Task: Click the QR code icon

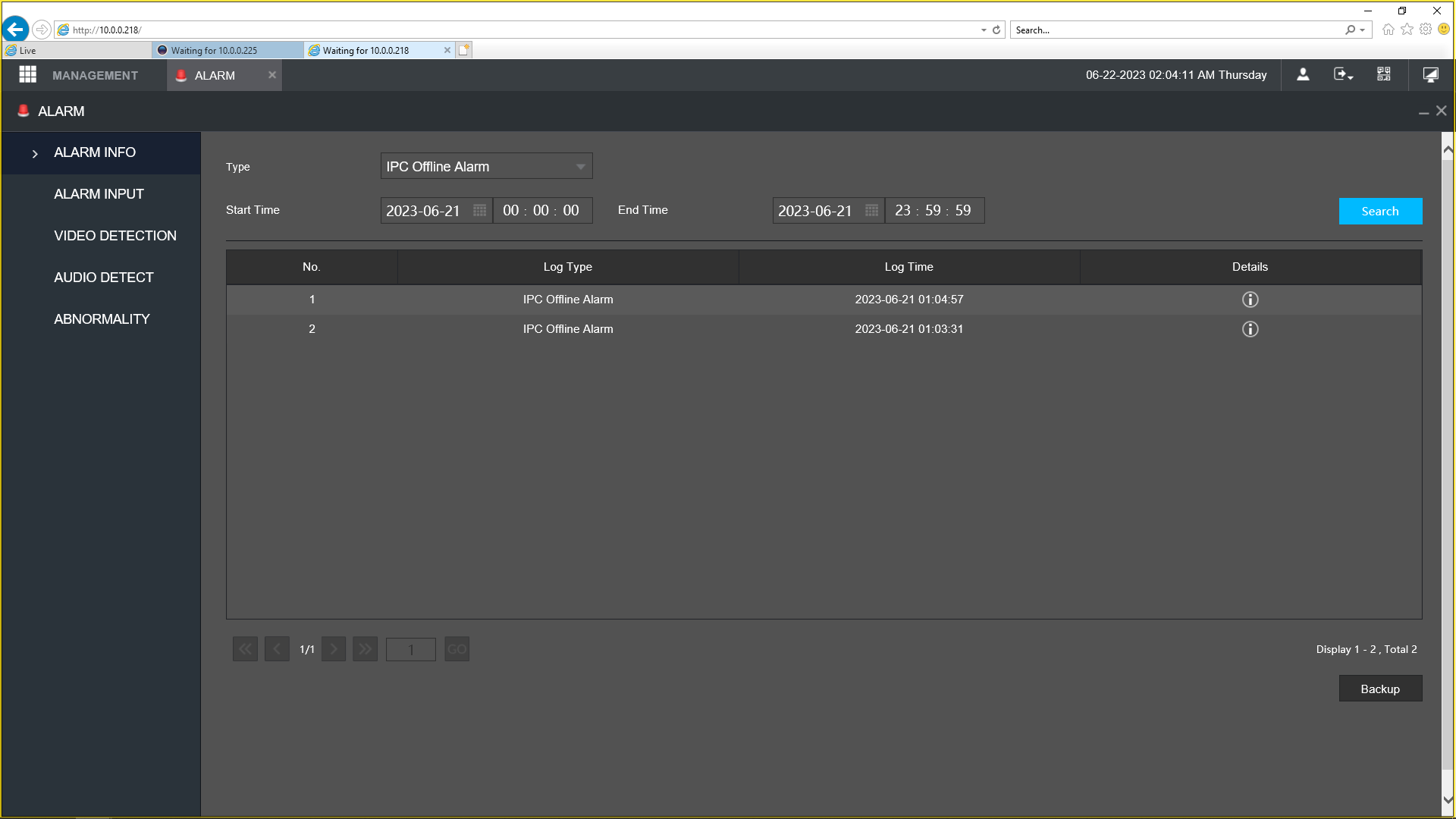Action: pos(1384,74)
